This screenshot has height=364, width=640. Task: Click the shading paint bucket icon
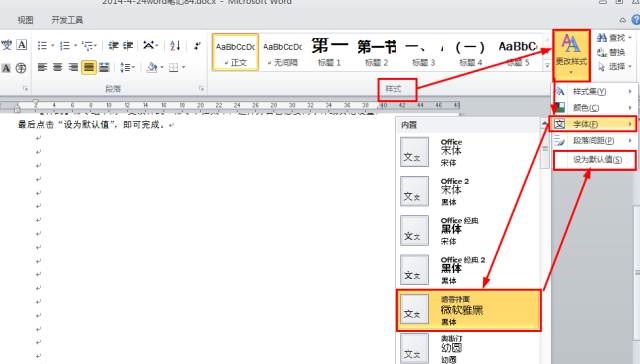tap(152, 67)
